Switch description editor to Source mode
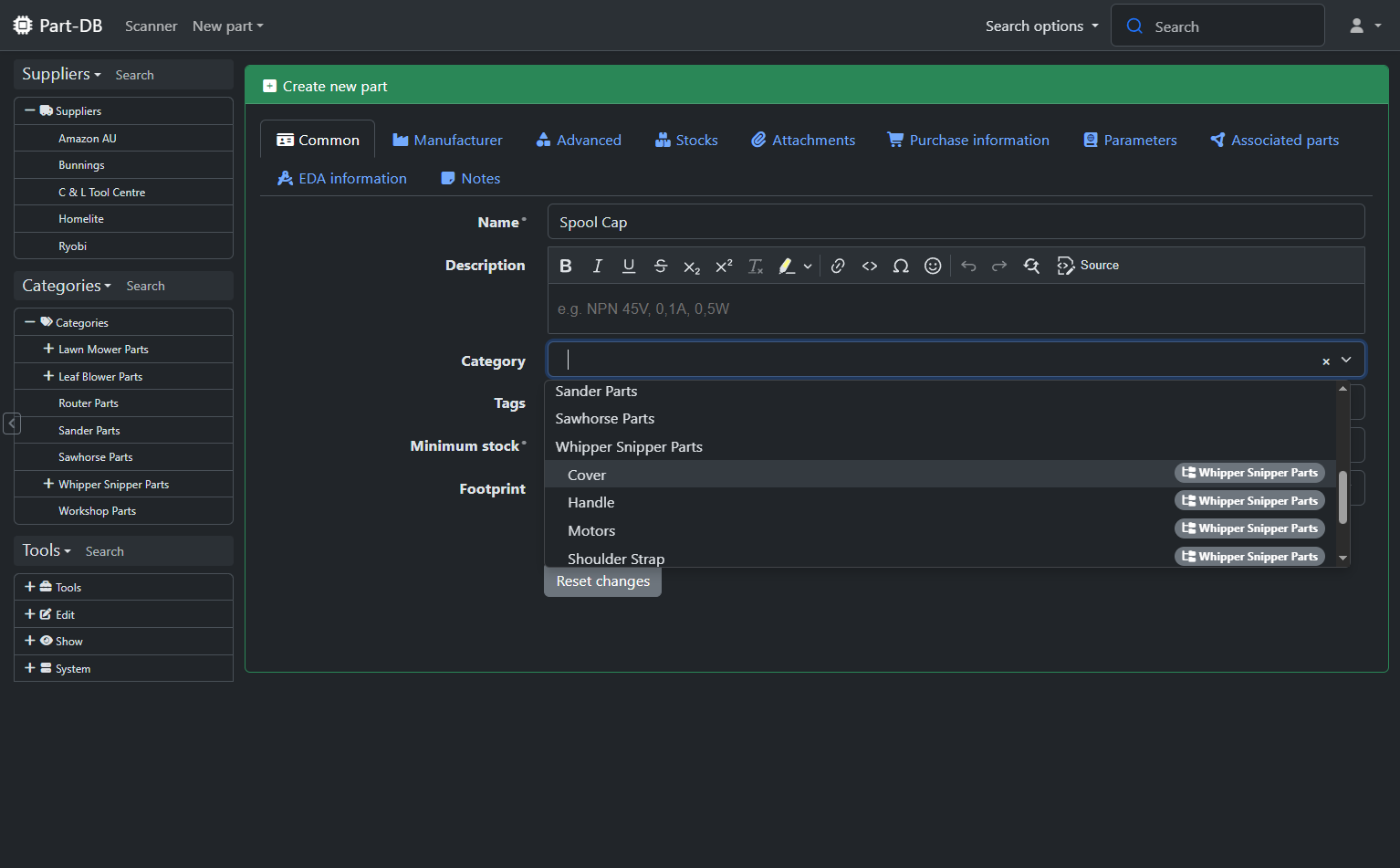 [x=1088, y=266]
